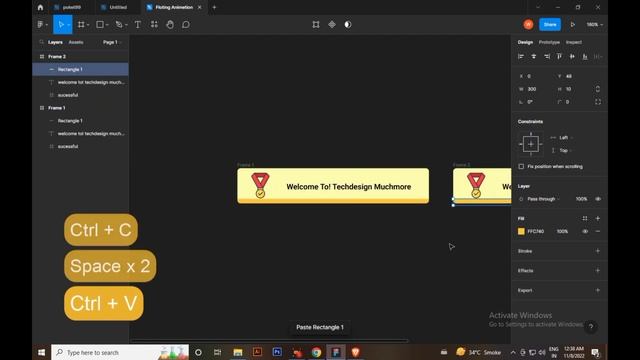Align selection to the bottom
Screen dimensions: 640x360
click(x=585, y=56)
